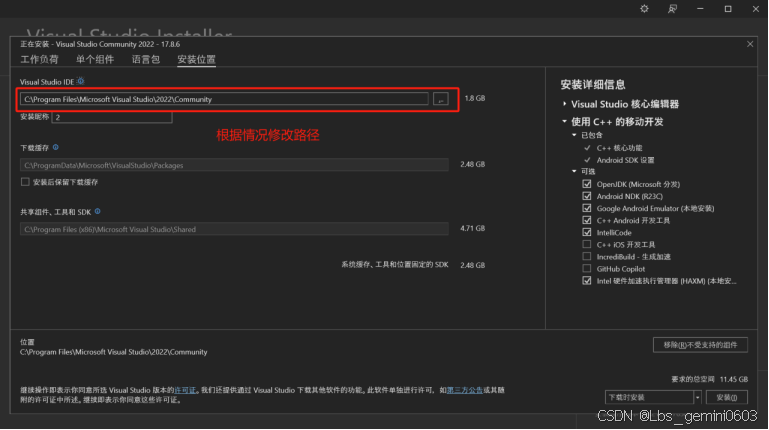Click the 4.71 GB size value
The height and width of the screenshot is (430, 769).
pos(472,228)
